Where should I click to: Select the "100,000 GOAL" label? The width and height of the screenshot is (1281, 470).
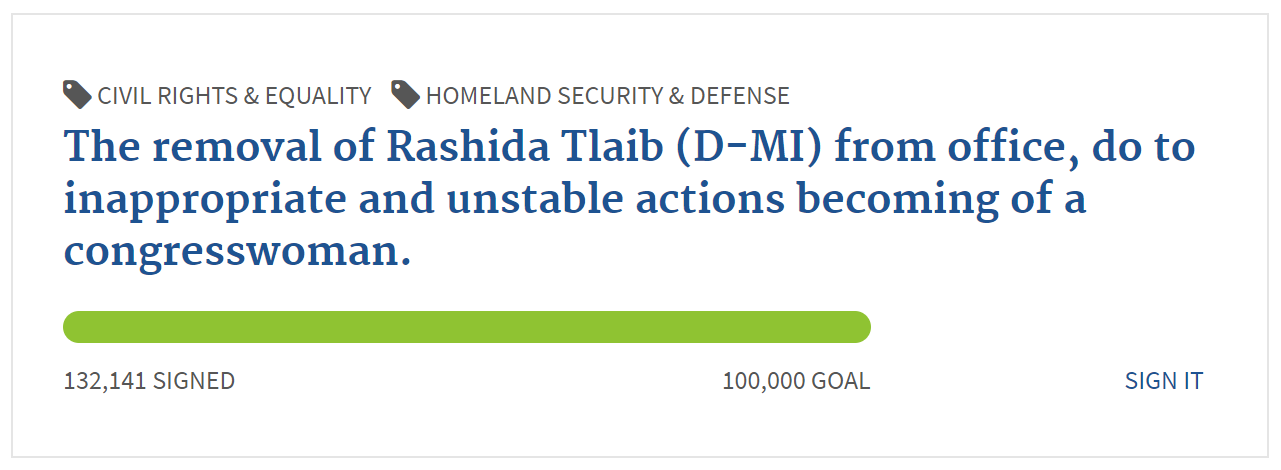[x=796, y=381]
